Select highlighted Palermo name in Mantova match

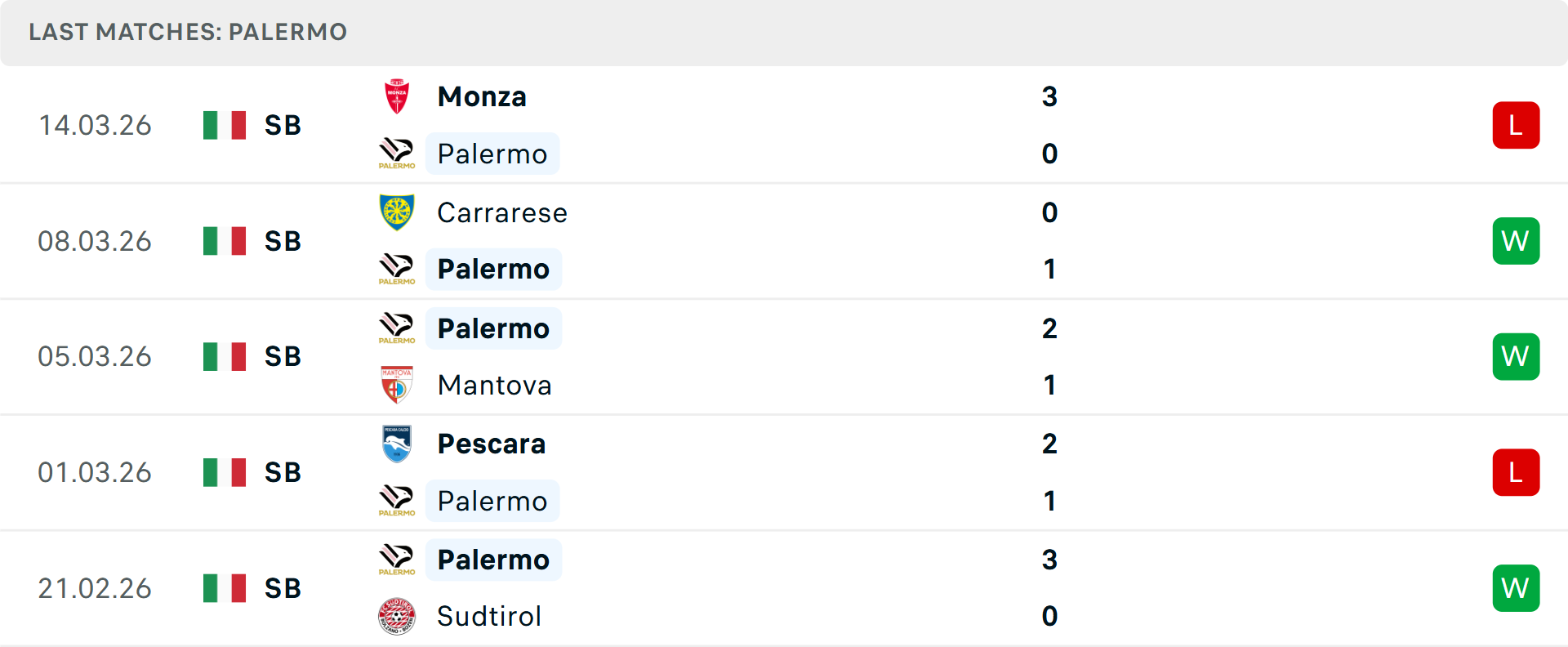coord(493,328)
